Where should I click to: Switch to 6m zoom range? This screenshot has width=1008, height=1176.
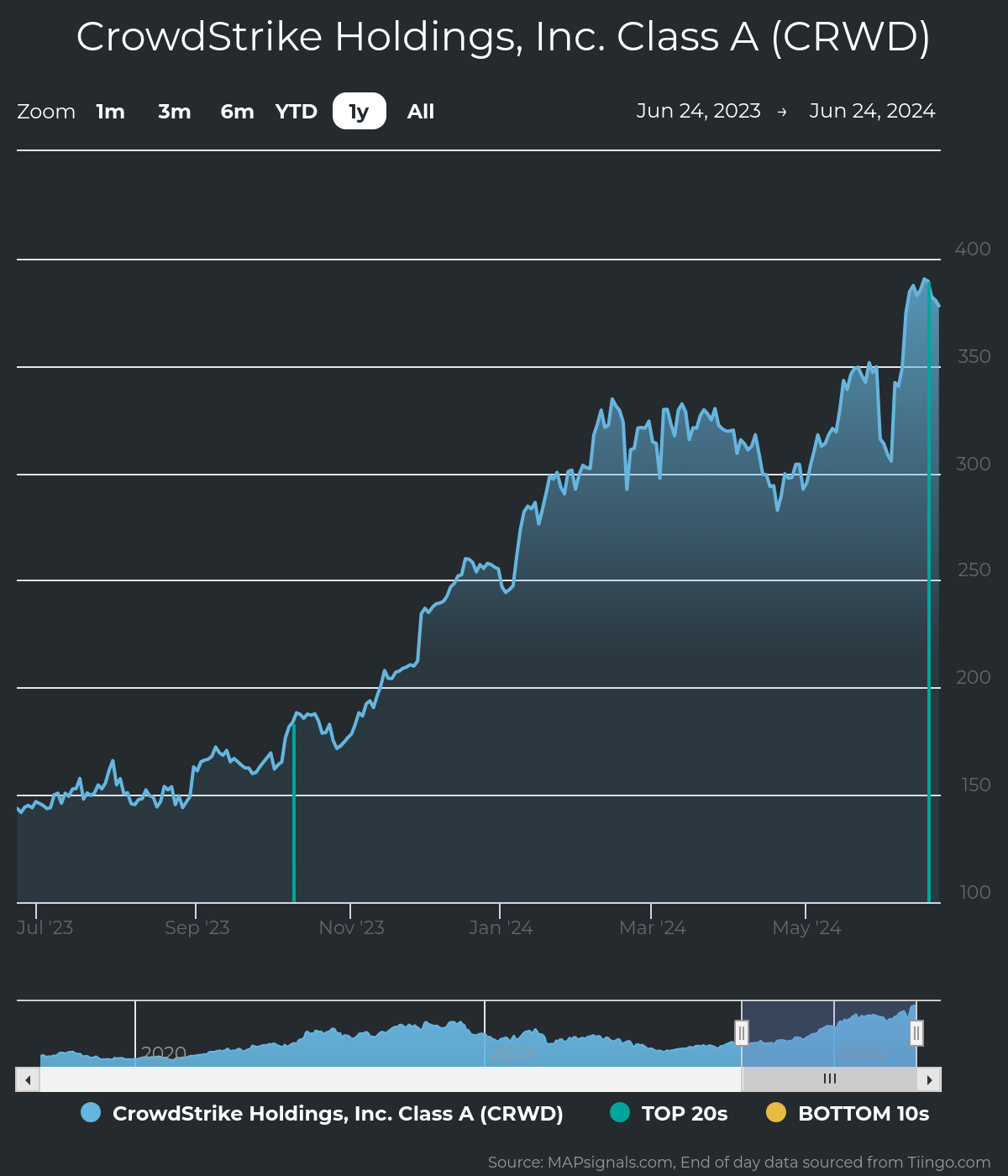237,112
